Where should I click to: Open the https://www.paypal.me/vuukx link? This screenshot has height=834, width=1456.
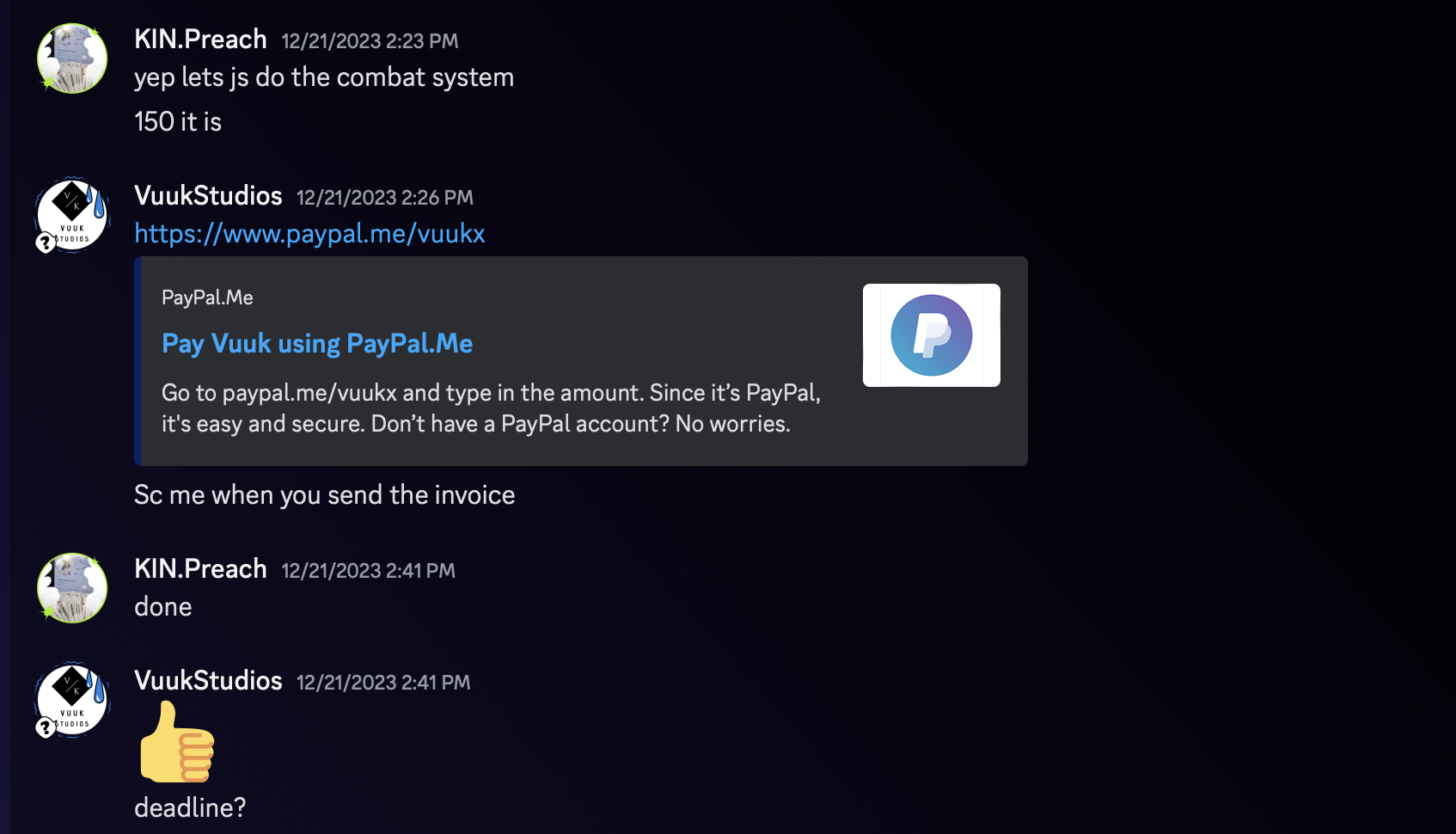[309, 234]
